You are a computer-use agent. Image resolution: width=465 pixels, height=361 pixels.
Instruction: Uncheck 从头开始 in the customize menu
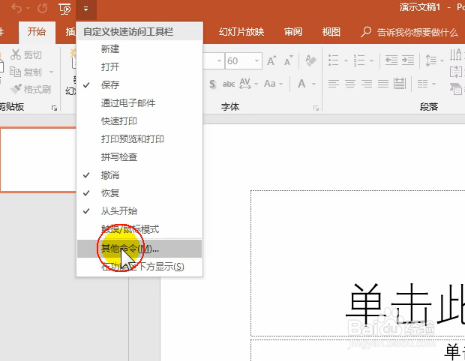(139, 211)
